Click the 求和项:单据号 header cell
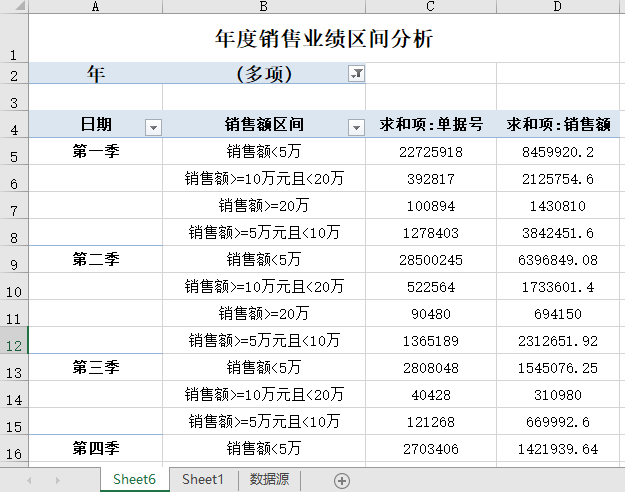625x492 pixels. [x=431, y=125]
